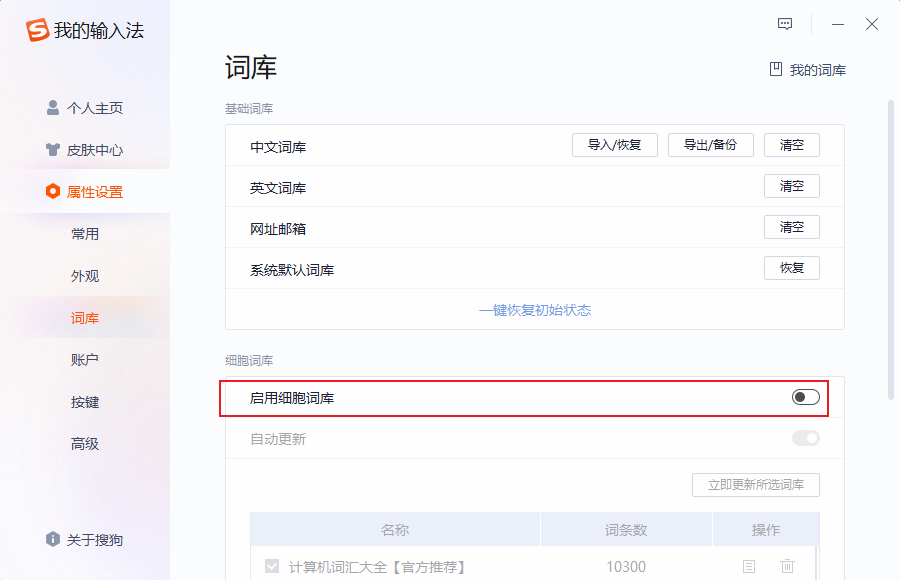
Task: Select 属性设置 in sidebar
Action: tap(85, 192)
